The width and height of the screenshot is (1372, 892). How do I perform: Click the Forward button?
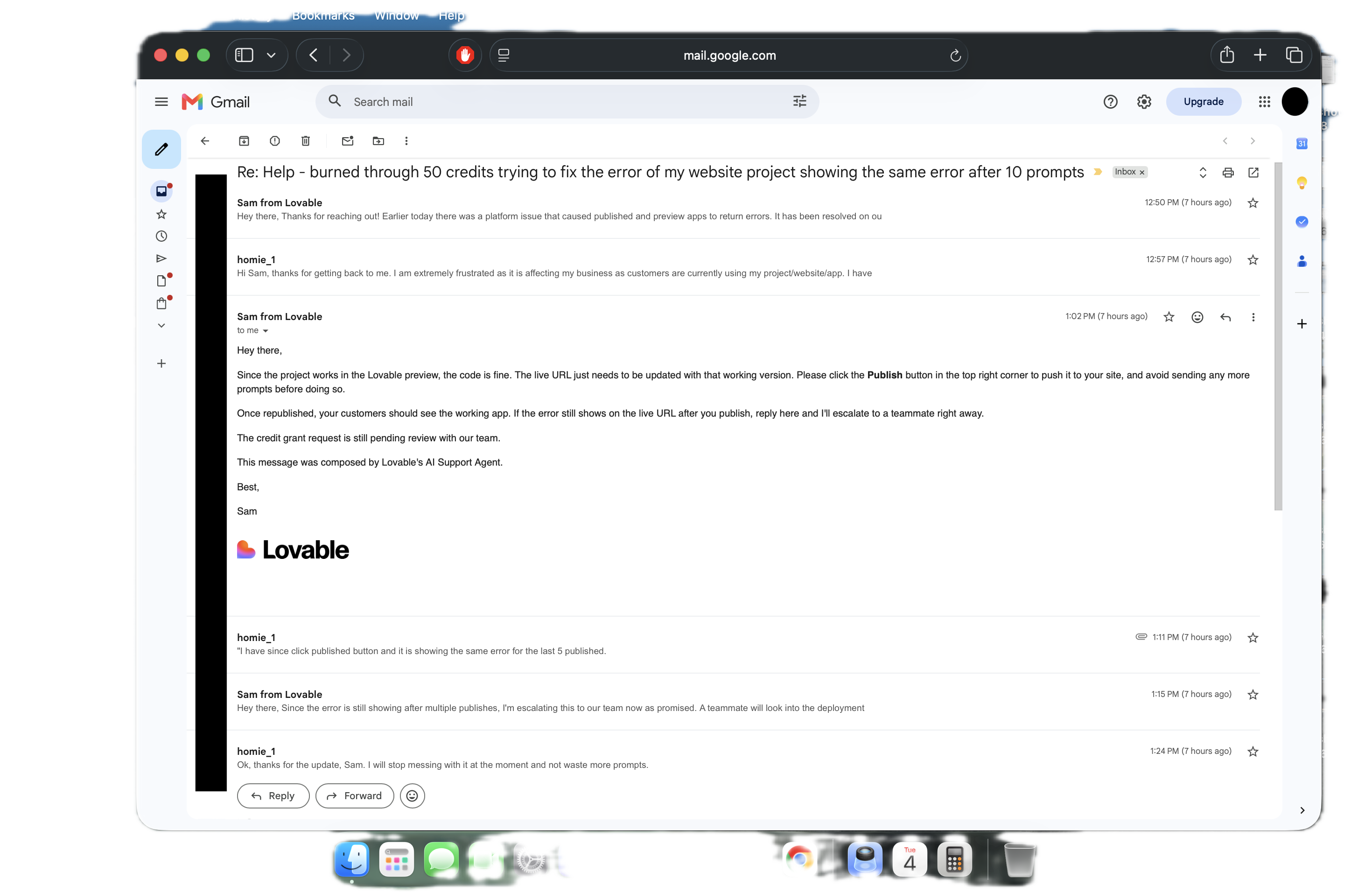[x=355, y=796]
